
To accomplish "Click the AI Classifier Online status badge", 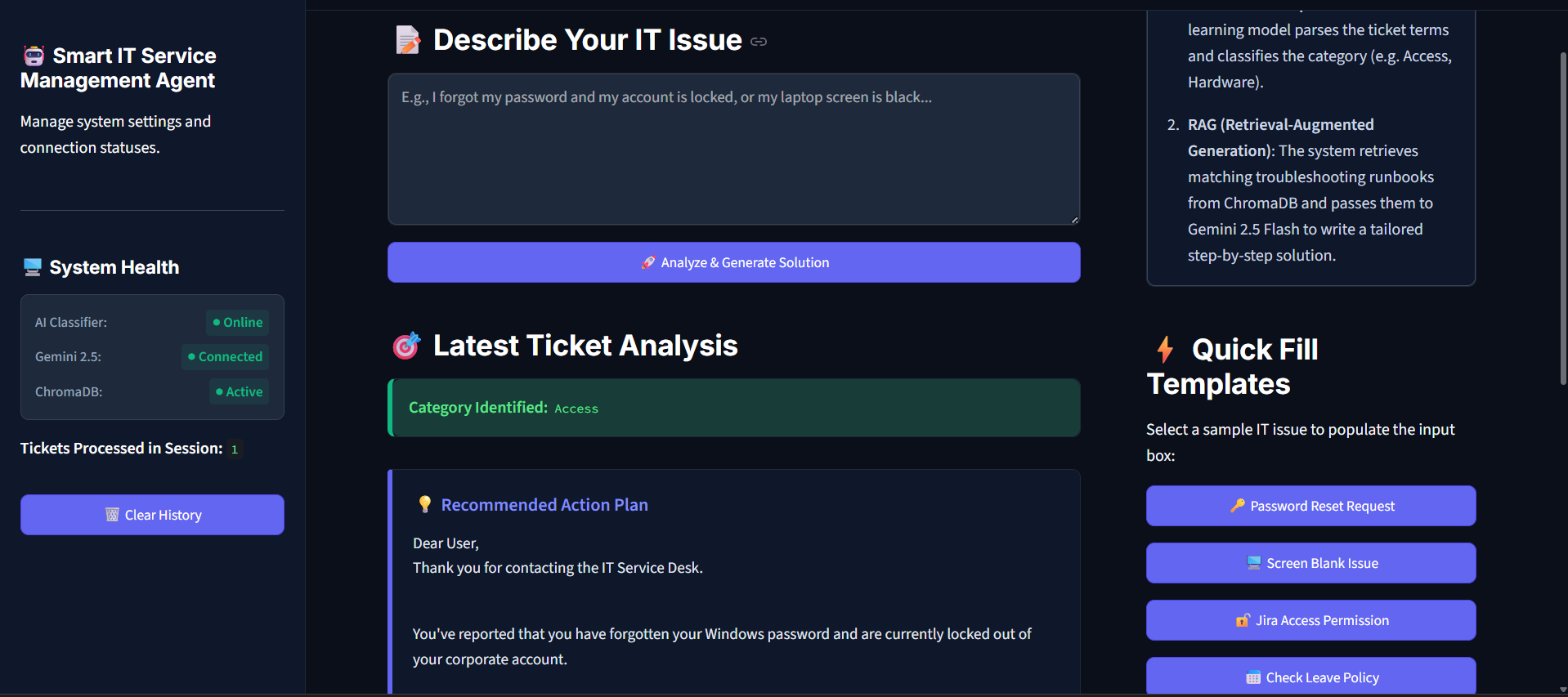I will click(238, 322).
